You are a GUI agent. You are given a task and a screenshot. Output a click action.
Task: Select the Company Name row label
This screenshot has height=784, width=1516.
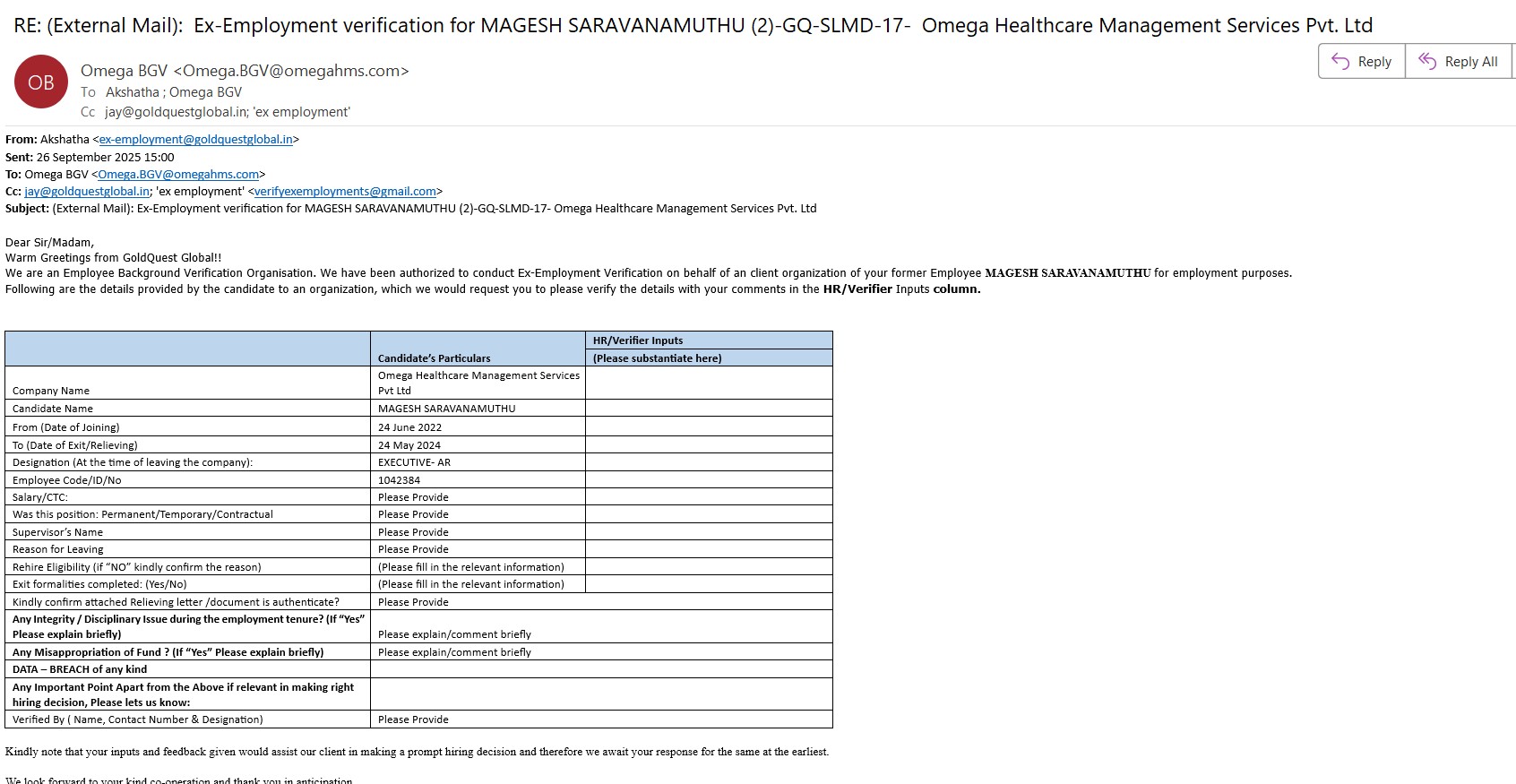click(x=51, y=392)
